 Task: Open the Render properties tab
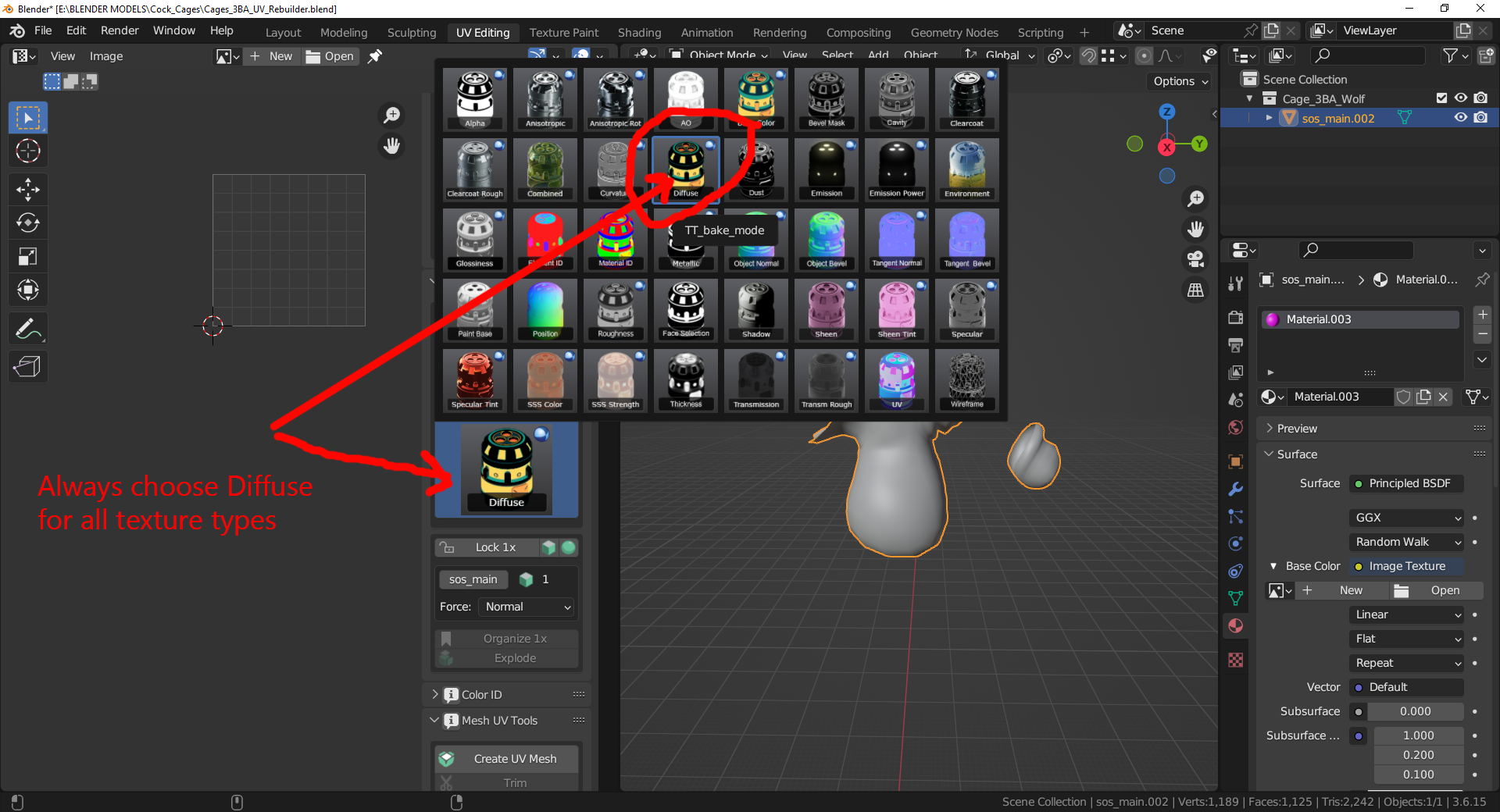click(1235, 318)
